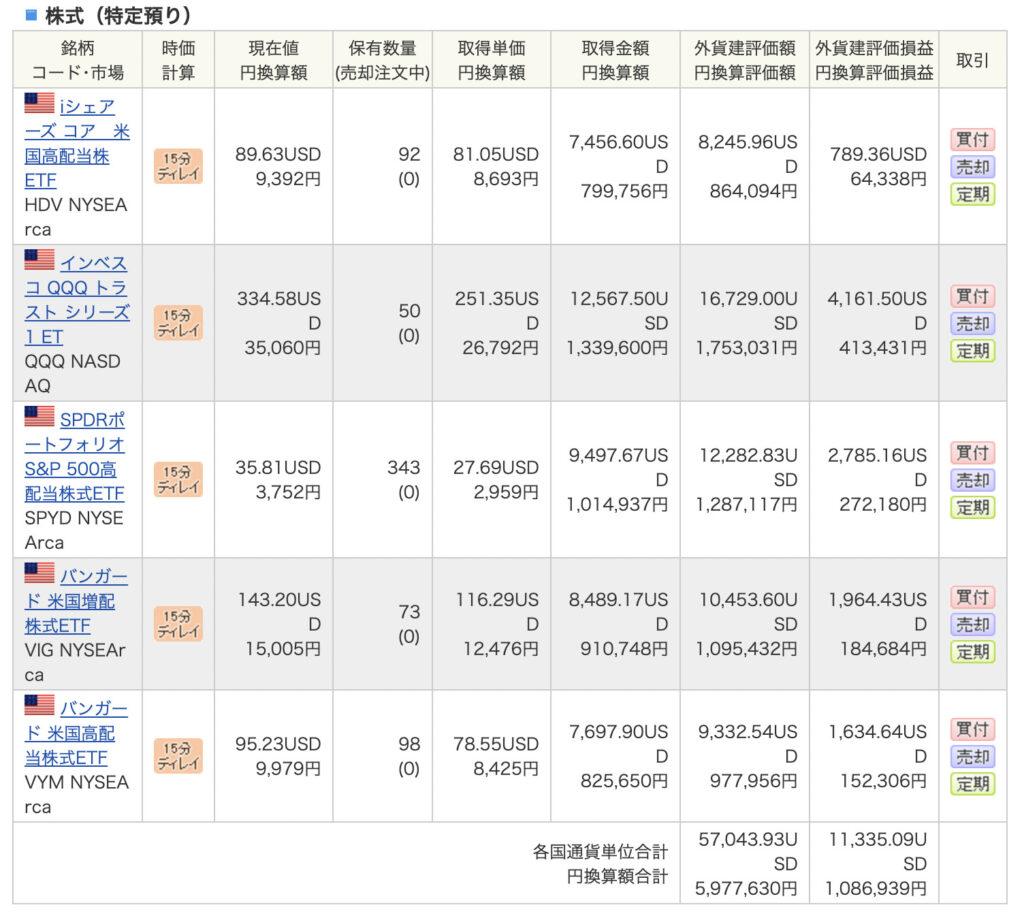Viewport: 1024px width, 918px height.
Task: Set up 定期 purchase for QQQ
Action: [x=972, y=351]
